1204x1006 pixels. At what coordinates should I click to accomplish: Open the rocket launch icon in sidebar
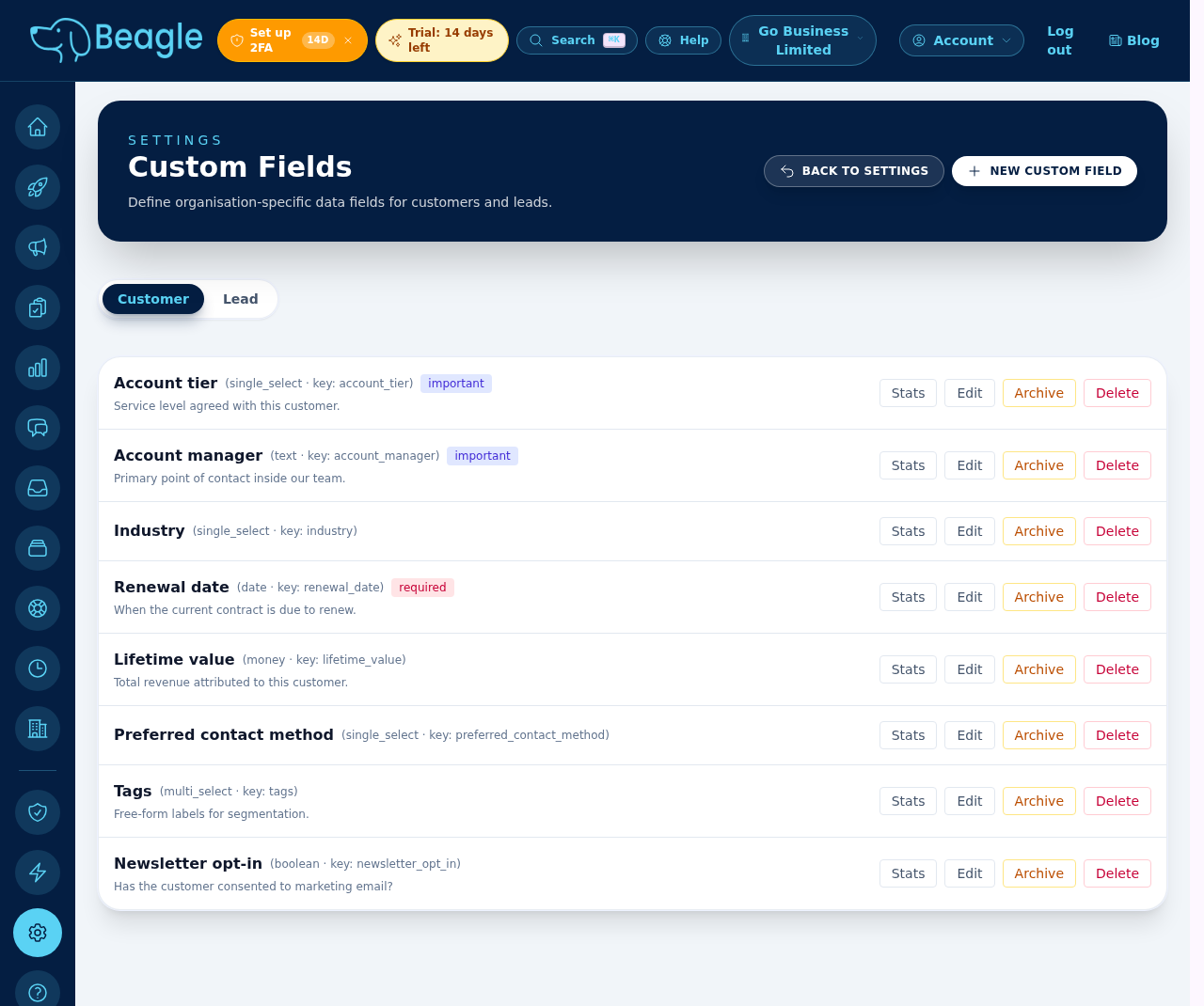click(x=38, y=187)
